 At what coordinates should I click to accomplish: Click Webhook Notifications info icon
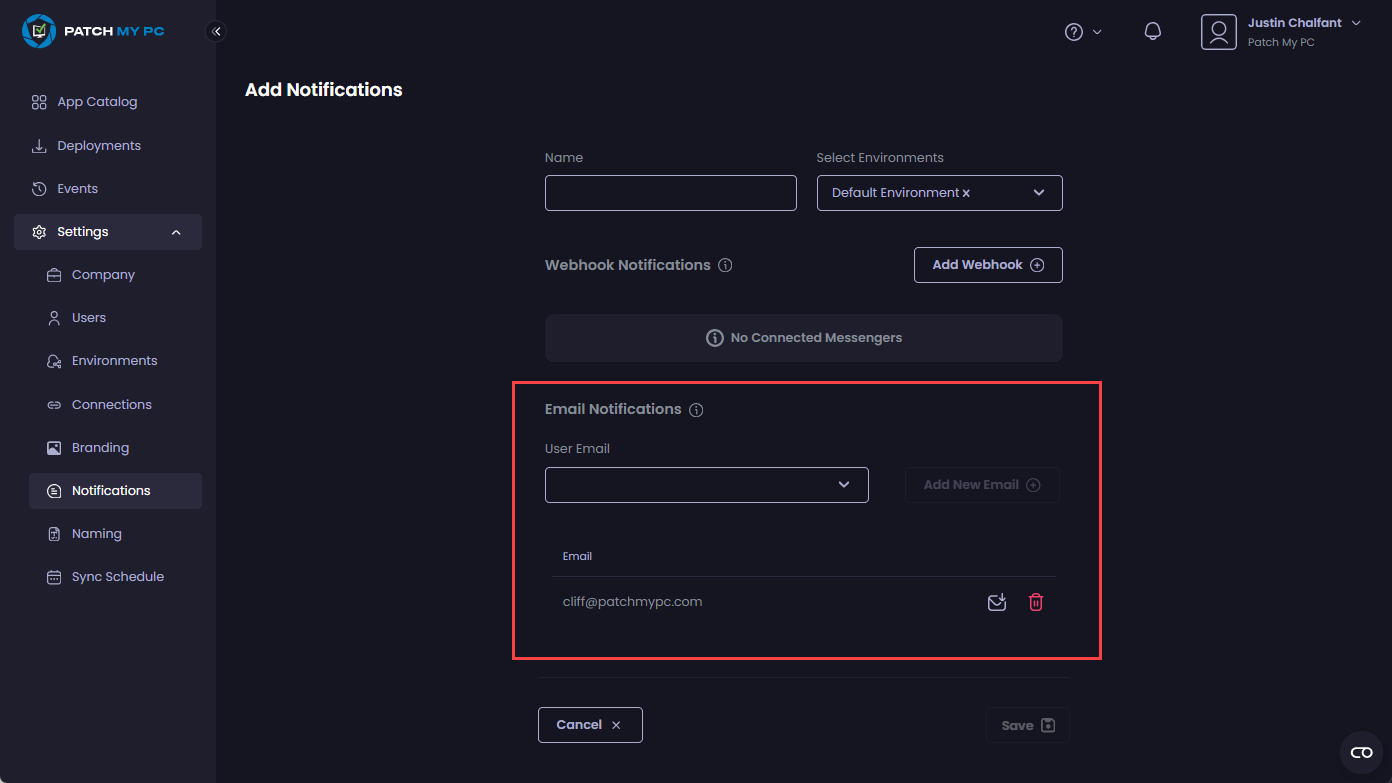[725, 266]
